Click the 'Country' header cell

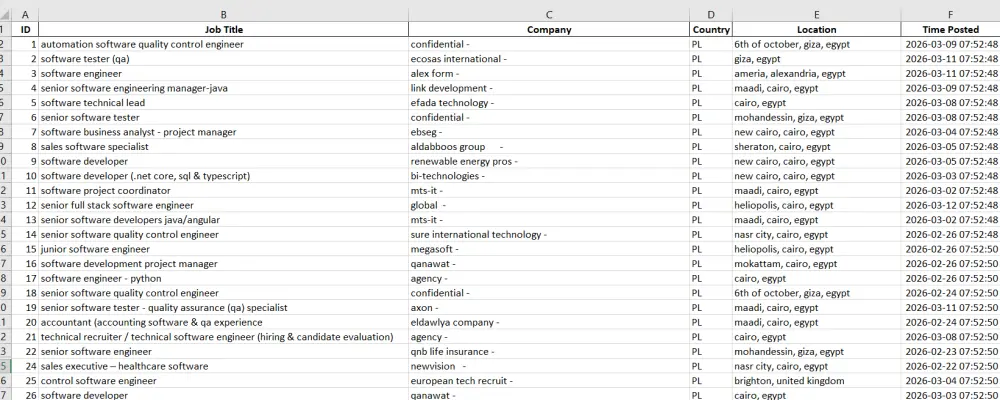[x=711, y=29]
